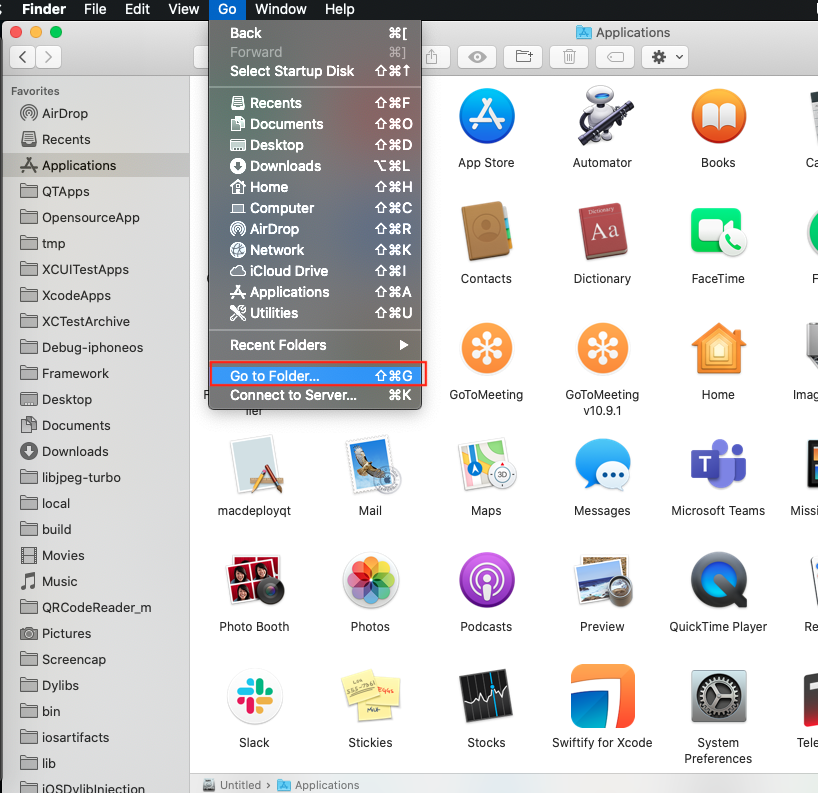Select the Books app icon
818x793 pixels.
[x=718, y=116]
